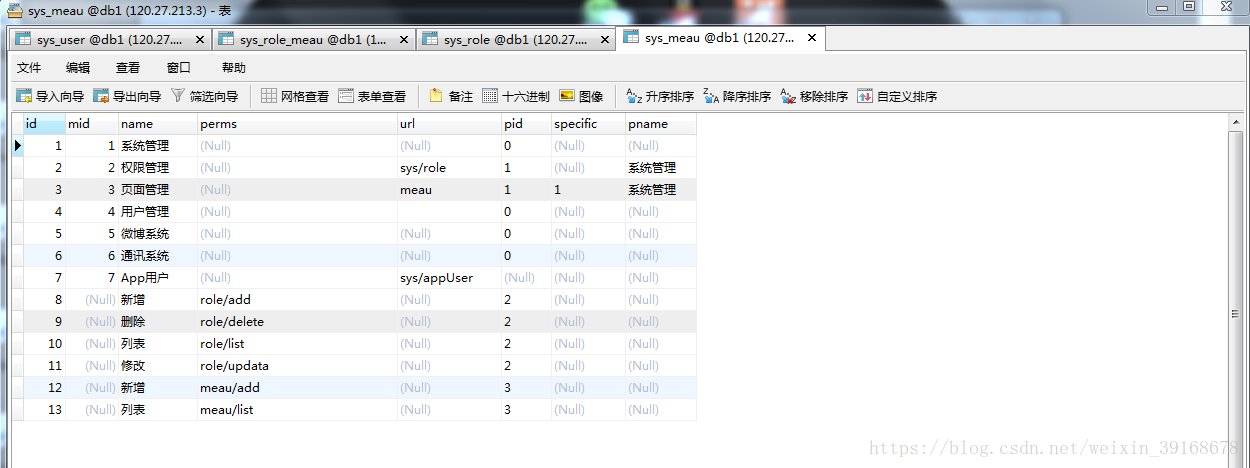The width and height of the screenshot is (1250, 468).
Task: Click the perms column header
Action: 297,124
